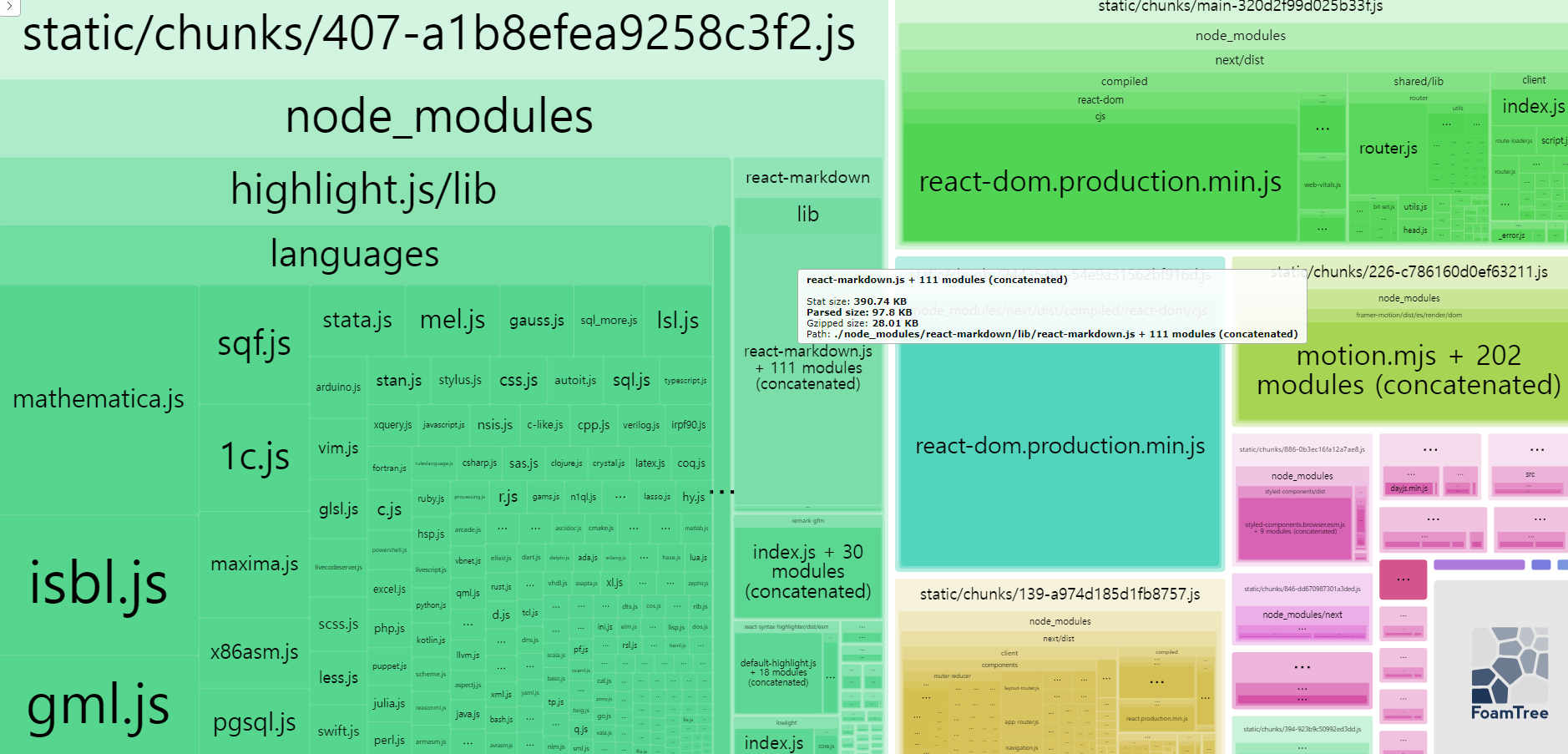The width and height of the screenshot is (1568, 754).
Task: Click the FoamTree logo
Action: click(1509, 673)
